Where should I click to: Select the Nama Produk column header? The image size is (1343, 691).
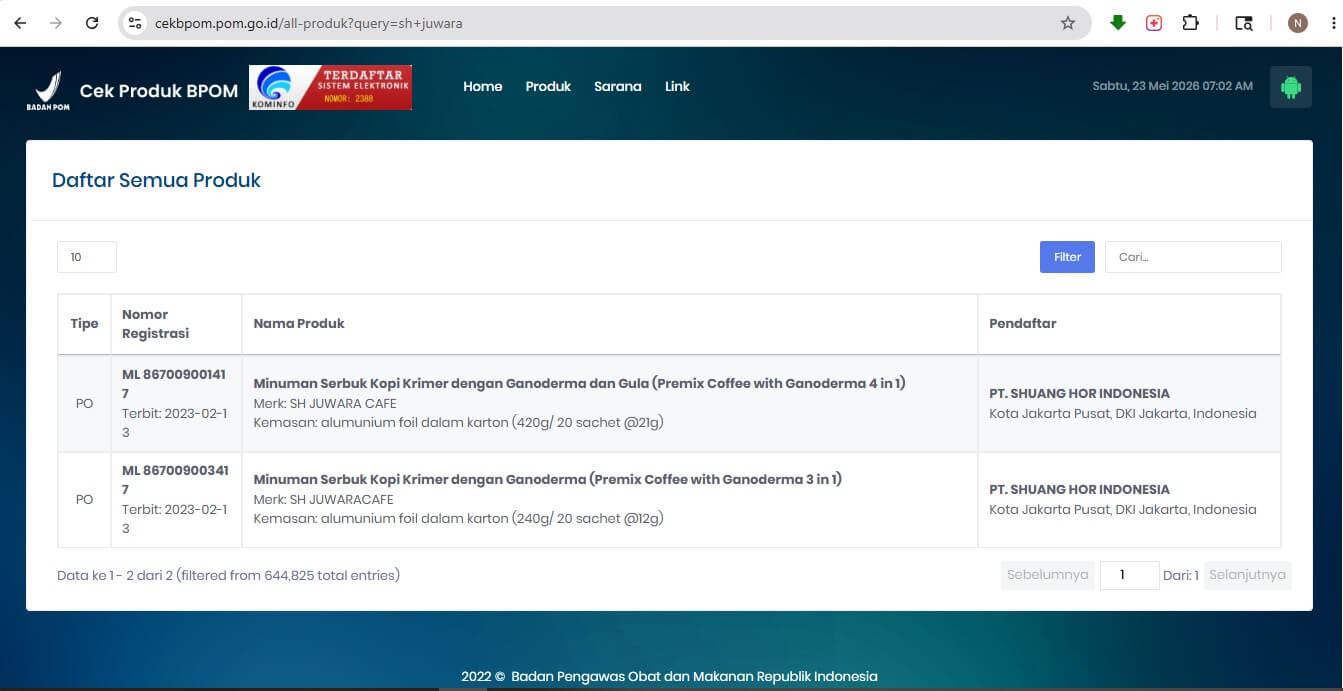(x=609, y=324)
